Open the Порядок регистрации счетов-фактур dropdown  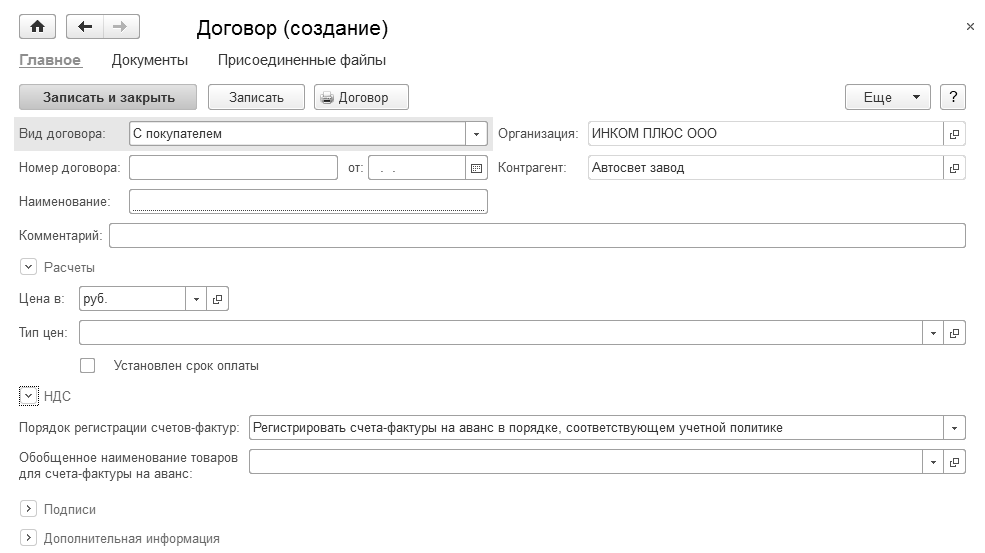click(954, 428)
